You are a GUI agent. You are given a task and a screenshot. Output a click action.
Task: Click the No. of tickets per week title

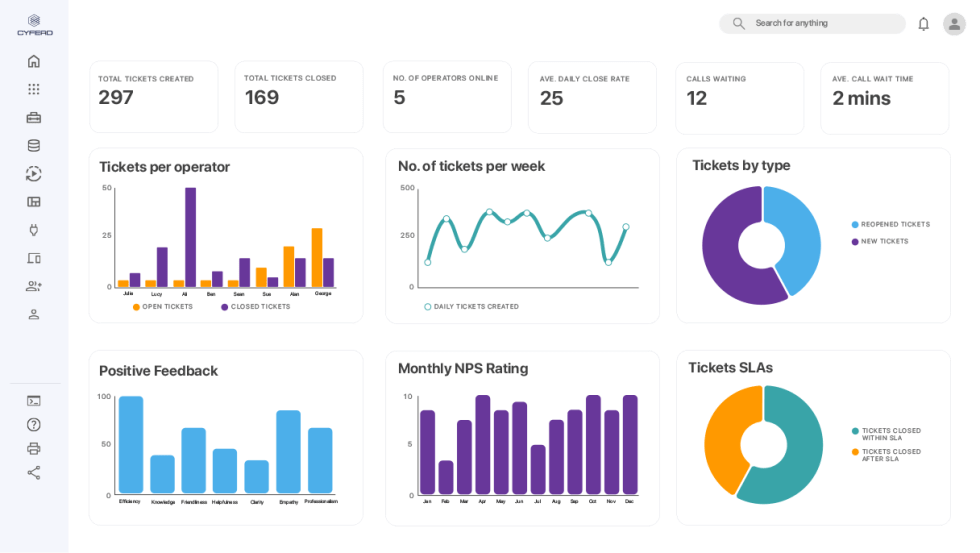pyautogui.click(x=471, y=166)
